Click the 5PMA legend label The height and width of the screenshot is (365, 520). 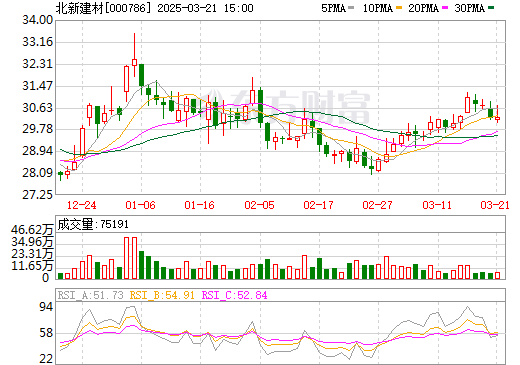tap(333, 8)
